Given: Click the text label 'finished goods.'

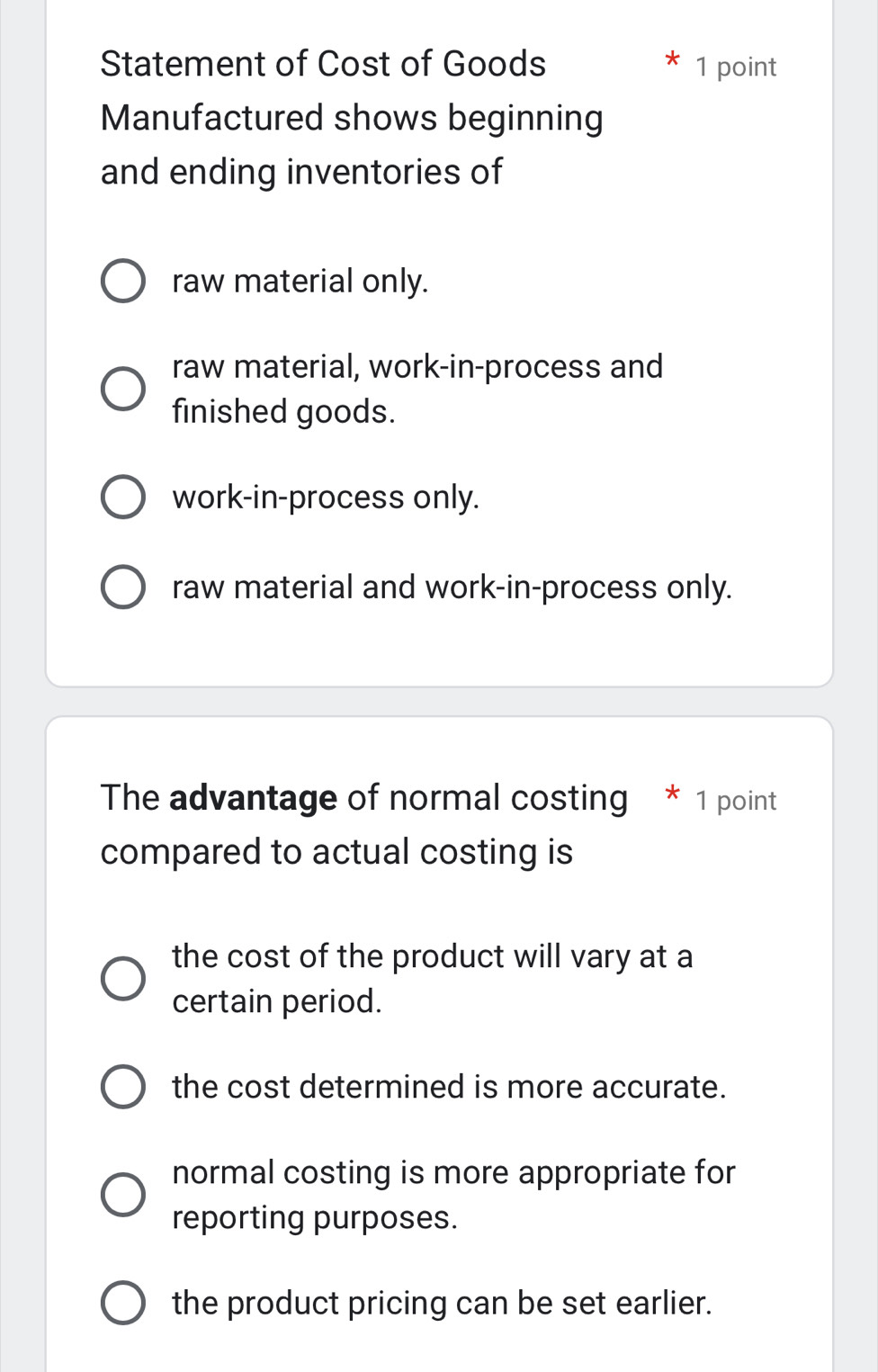Looking at the screenshot, I should [x=283, y=412].
